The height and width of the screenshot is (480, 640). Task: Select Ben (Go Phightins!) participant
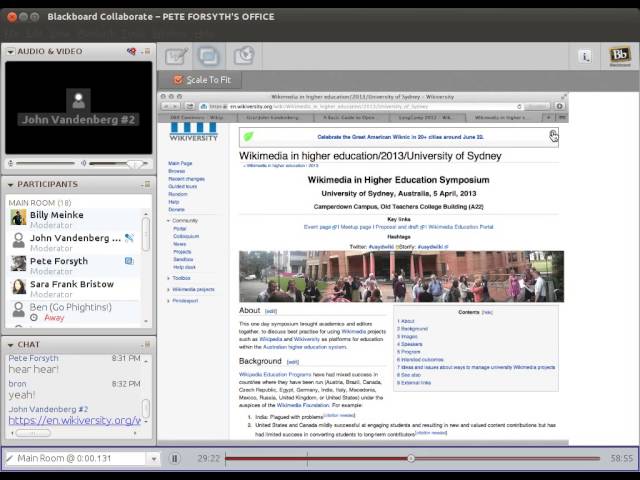(75, 312)
